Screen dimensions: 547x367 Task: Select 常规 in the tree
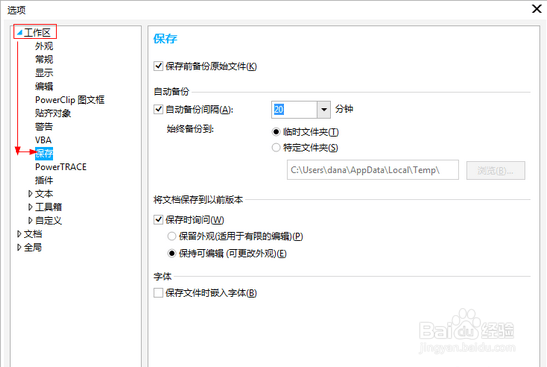(x=44, y=59)
